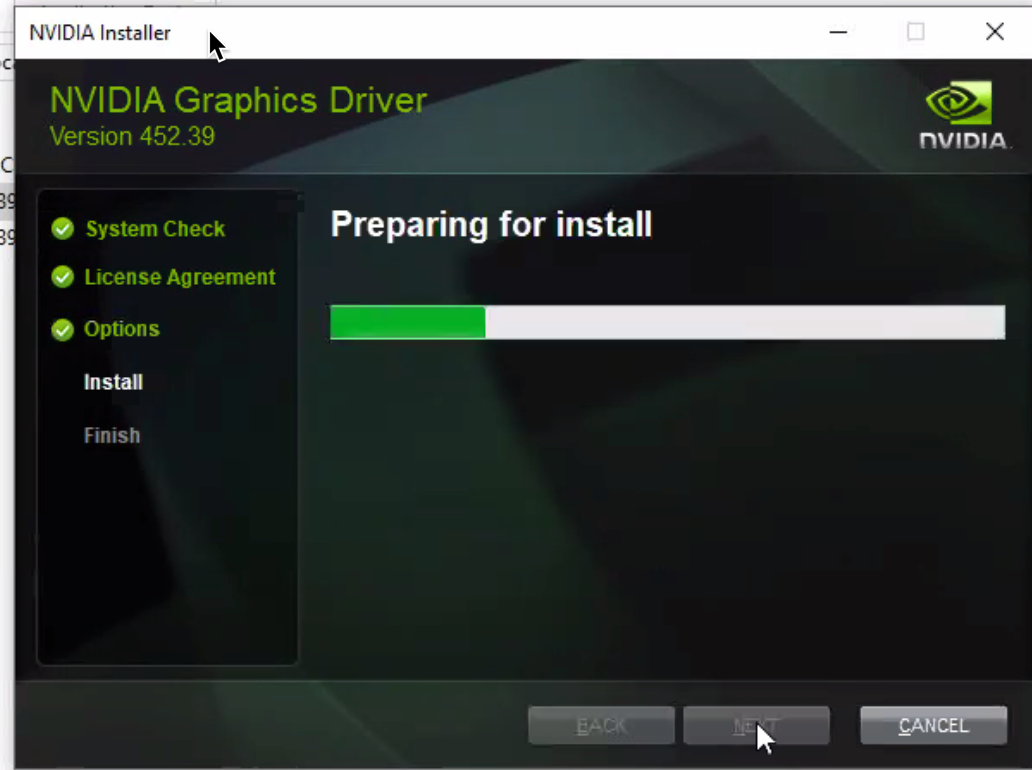Click the greyed-out Back button
Screen dimensions: 1032x770
coord(601,725)
